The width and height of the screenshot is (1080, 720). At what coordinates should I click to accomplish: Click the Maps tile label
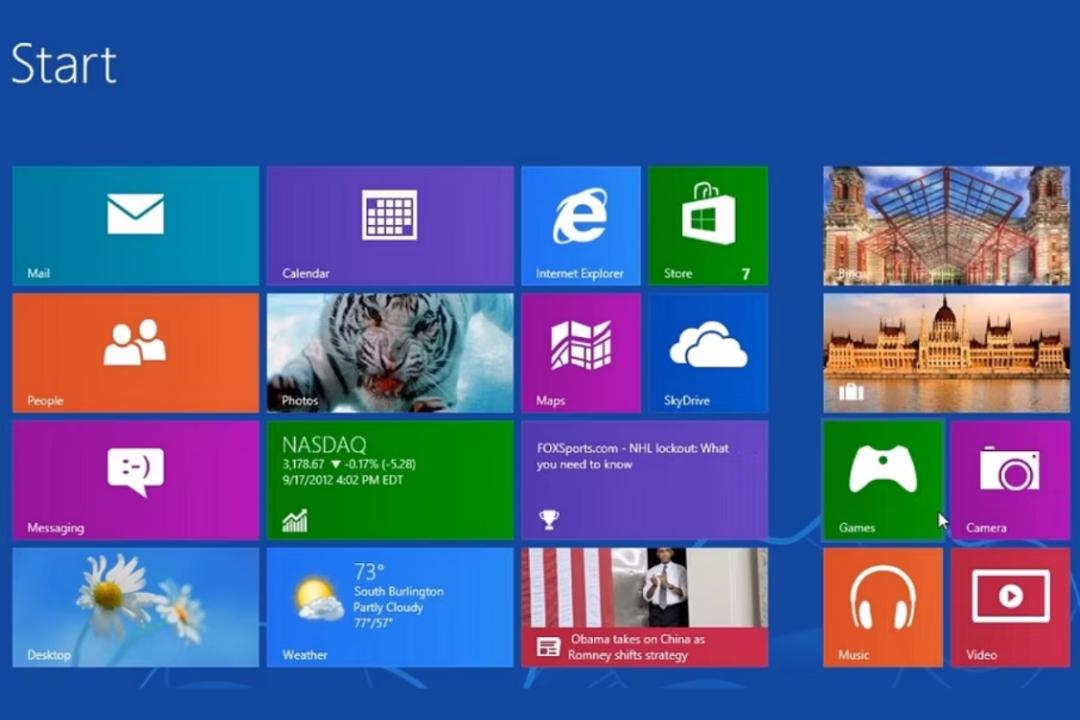click(550, 400)
